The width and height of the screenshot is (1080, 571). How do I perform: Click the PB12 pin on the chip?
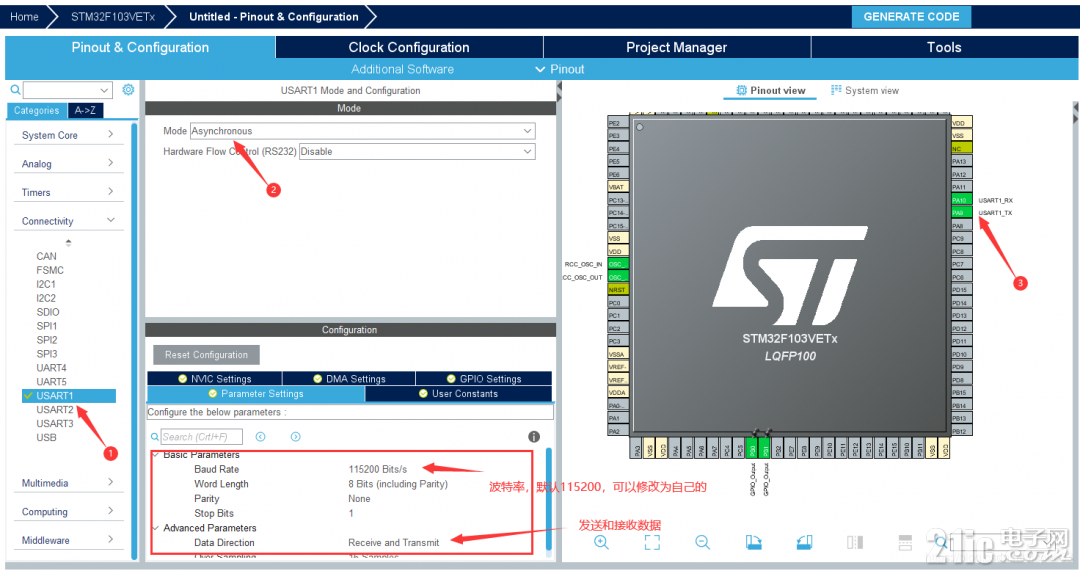[x=962, y=431]
